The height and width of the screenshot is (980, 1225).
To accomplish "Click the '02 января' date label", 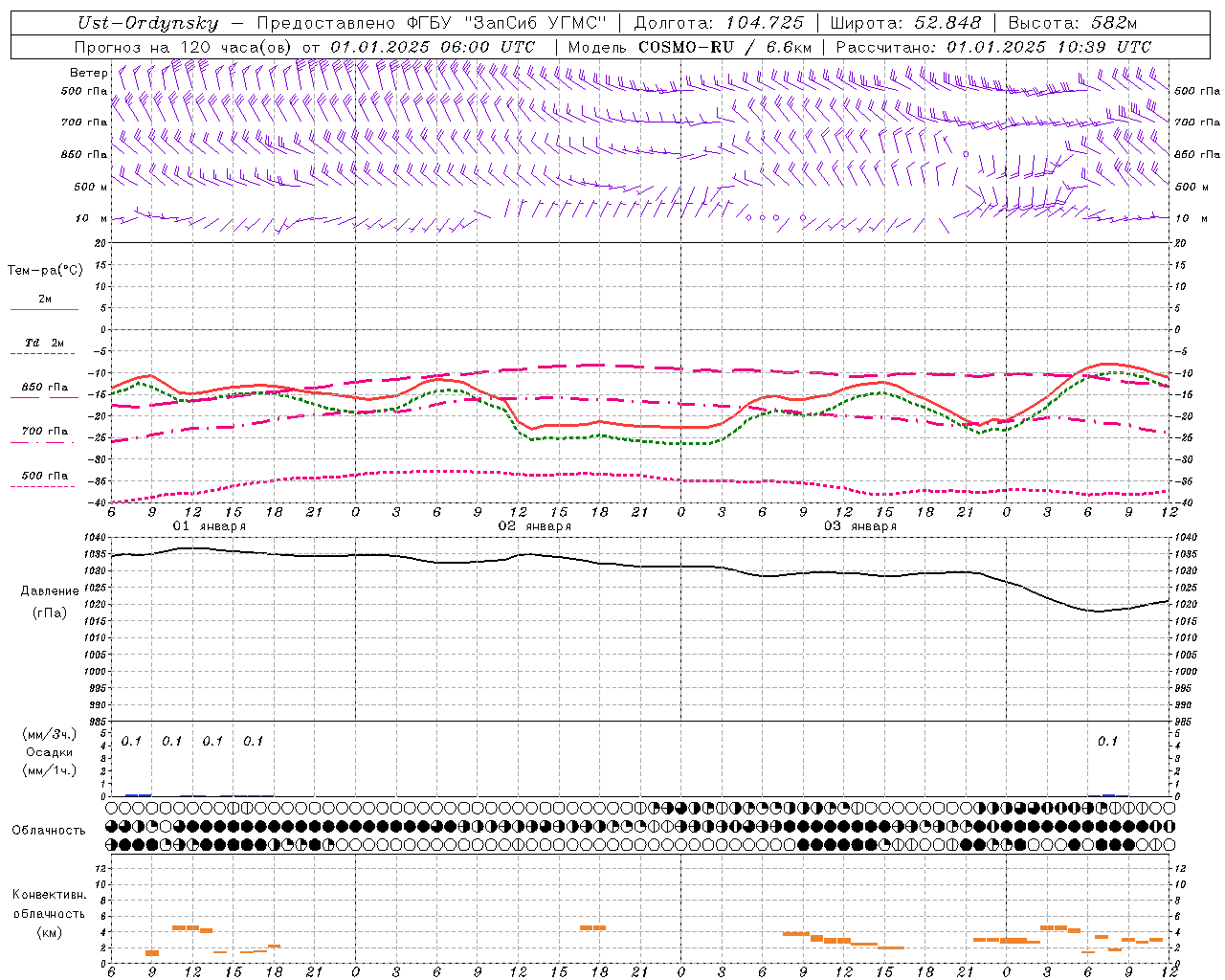I will pos(534,526).
